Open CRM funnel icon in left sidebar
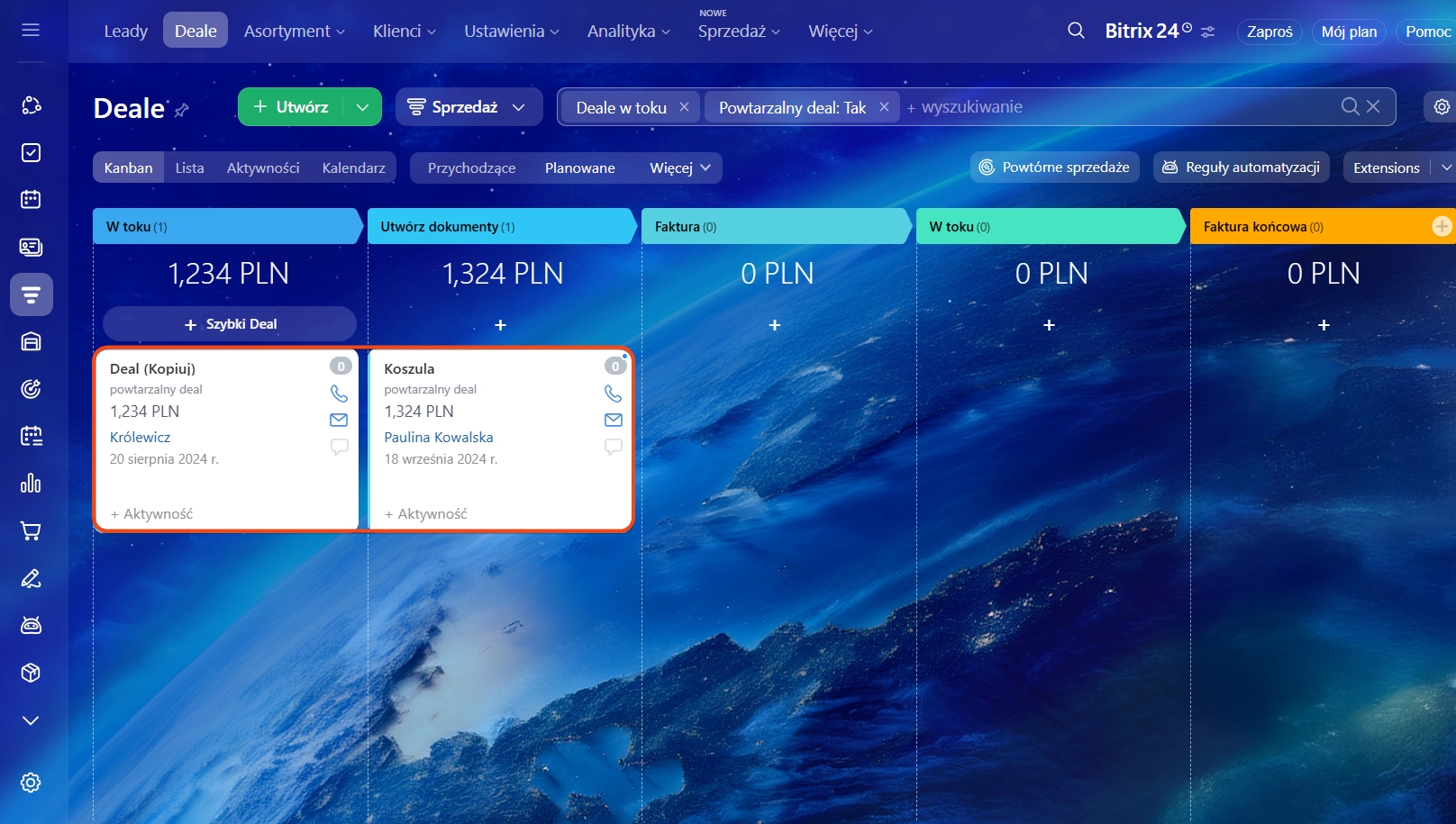This screenshot has width=1456, height=824. coord(31,294)
